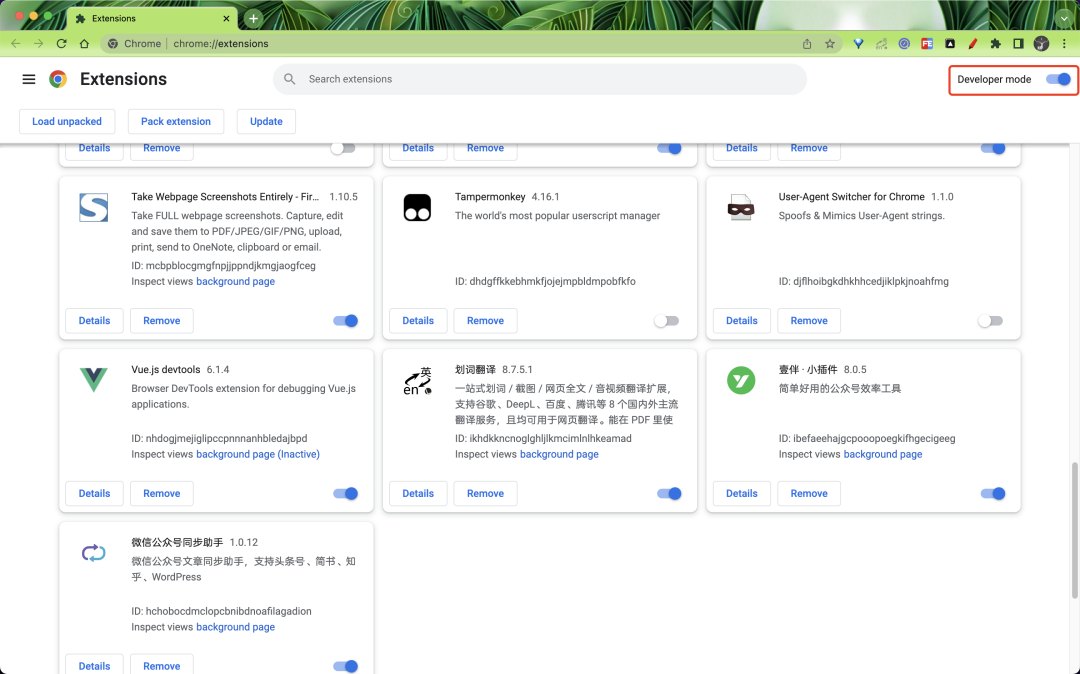Click the Vue.js devtools extension icon

pyautogui.click(x=92, y=380)
